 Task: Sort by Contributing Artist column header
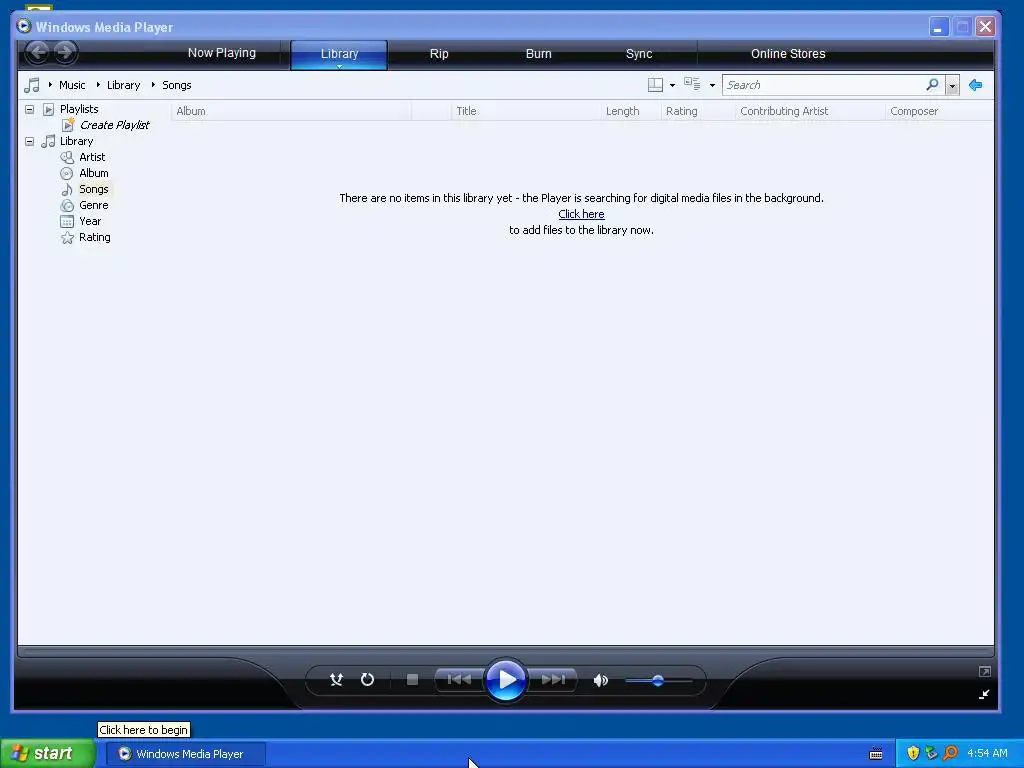(810, 111)
